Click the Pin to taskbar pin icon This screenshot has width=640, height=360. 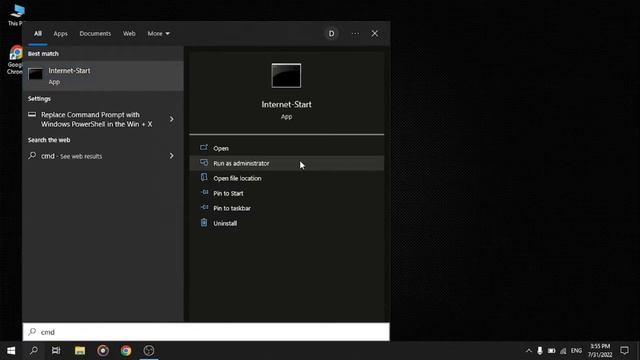204,207
